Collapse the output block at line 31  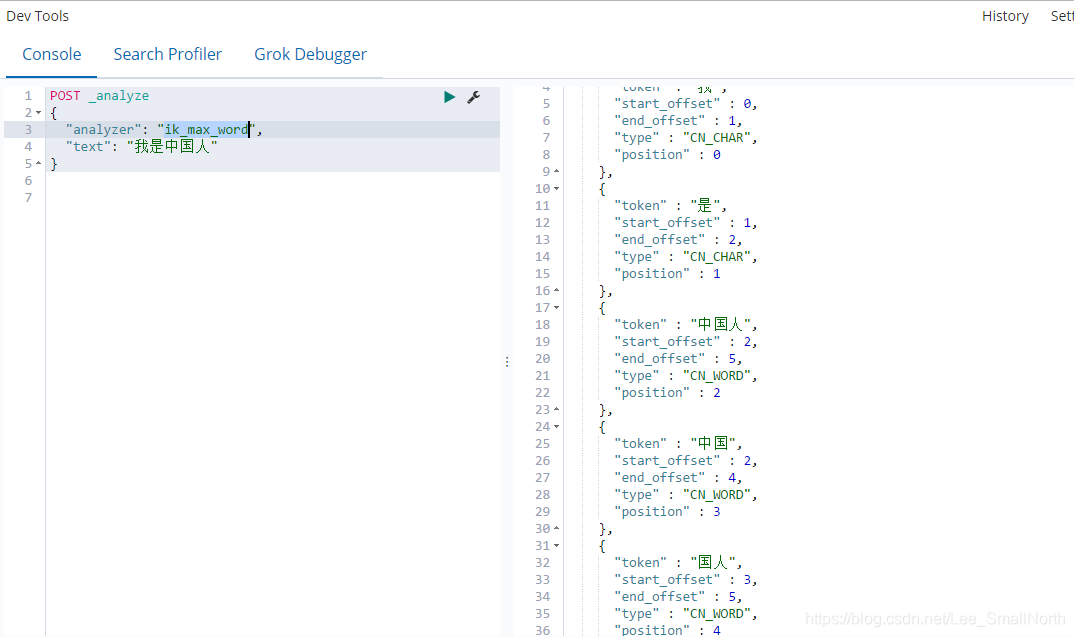556,546
